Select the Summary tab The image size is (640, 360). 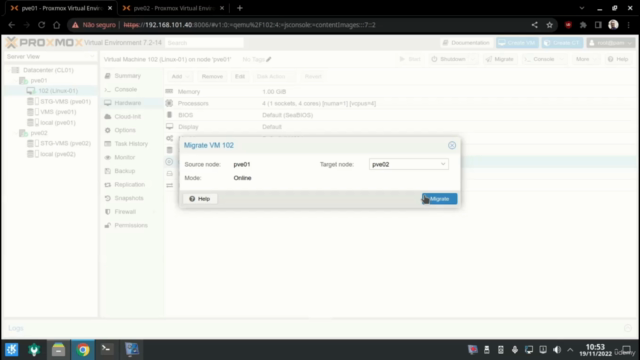click(x=127, y=76)
